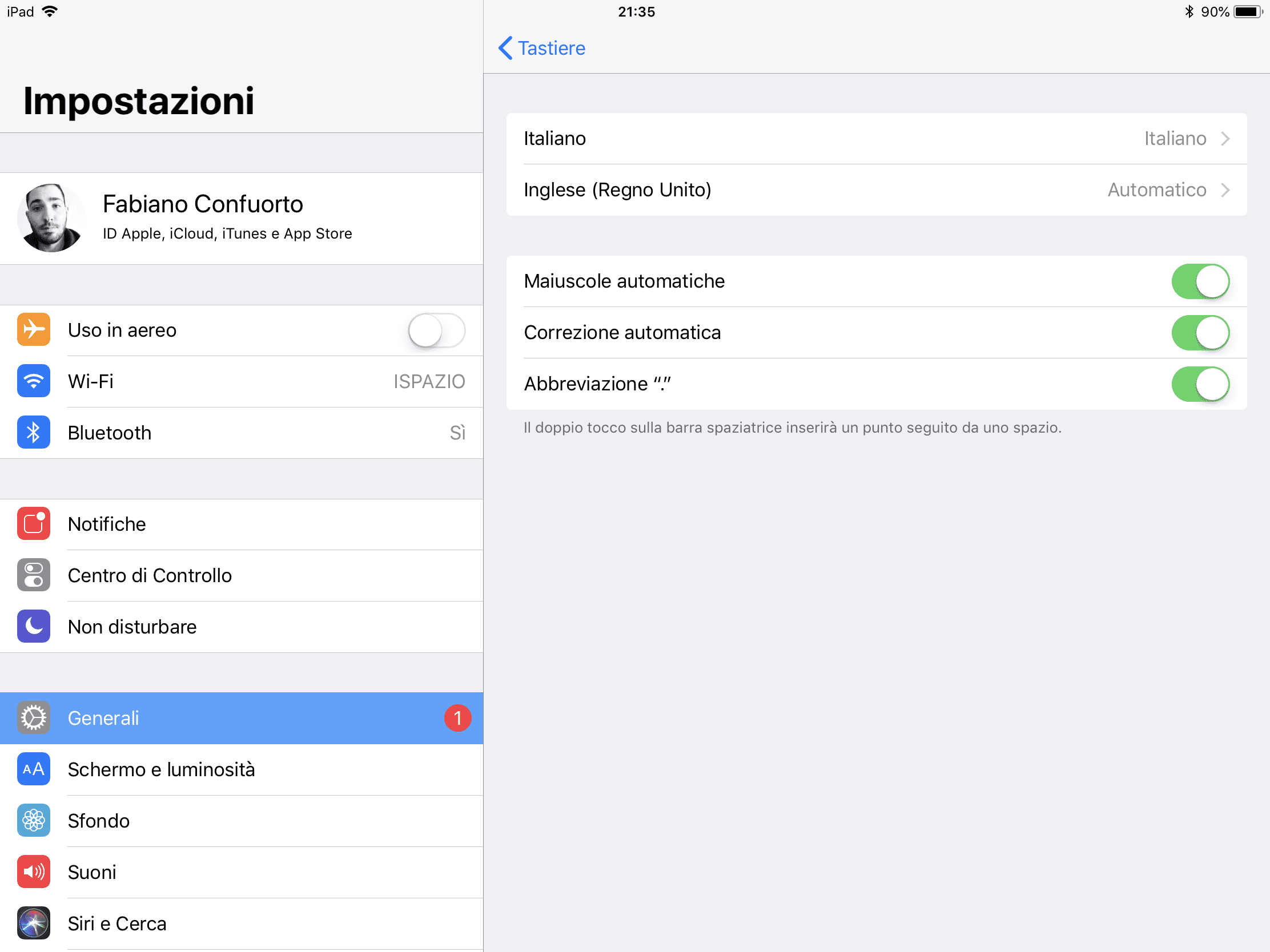
Task: Tap the airplane mode icon
Action: click(33, 329)
